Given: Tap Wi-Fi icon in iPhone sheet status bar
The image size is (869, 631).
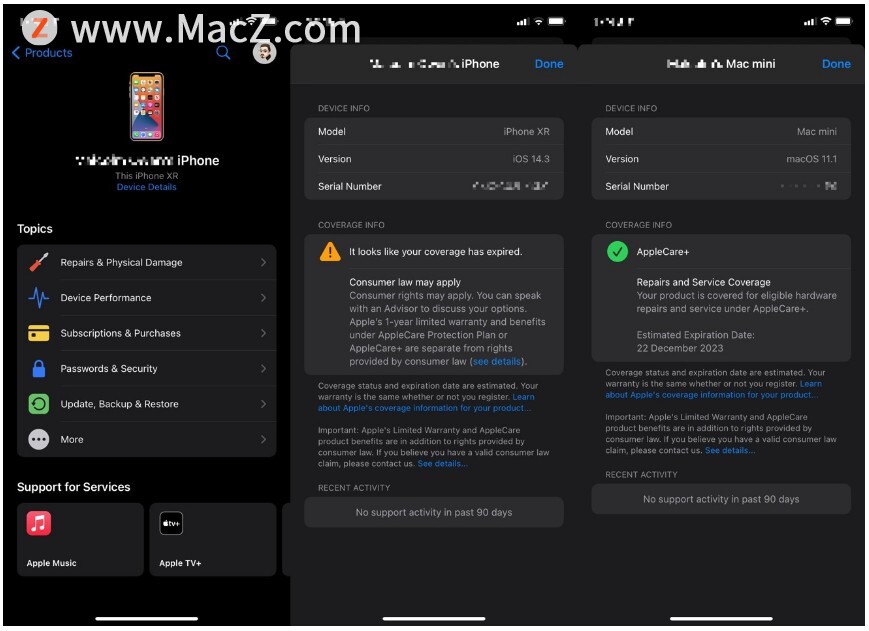Looking at the screenshot, I should point(539,21).
